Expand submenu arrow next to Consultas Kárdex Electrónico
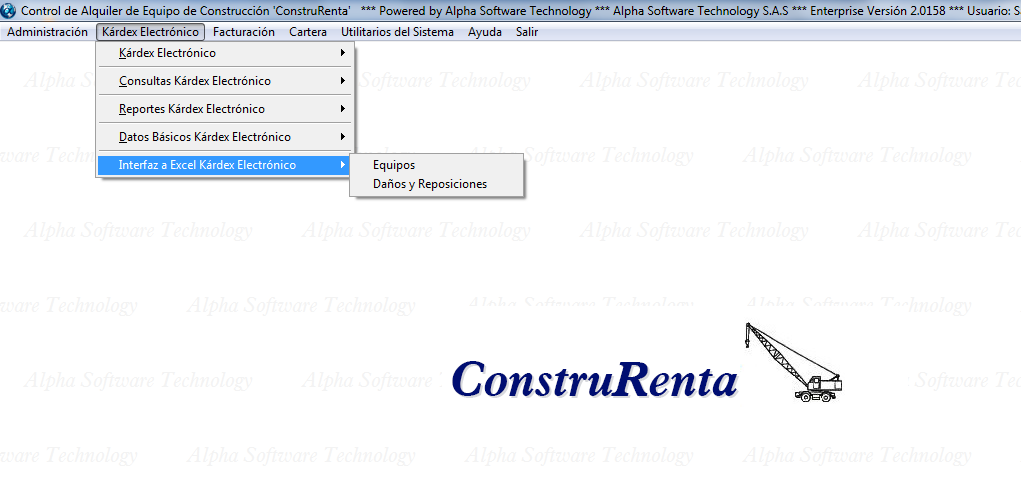The width and height of the screenshot is (1021, 501). (342, 81)
